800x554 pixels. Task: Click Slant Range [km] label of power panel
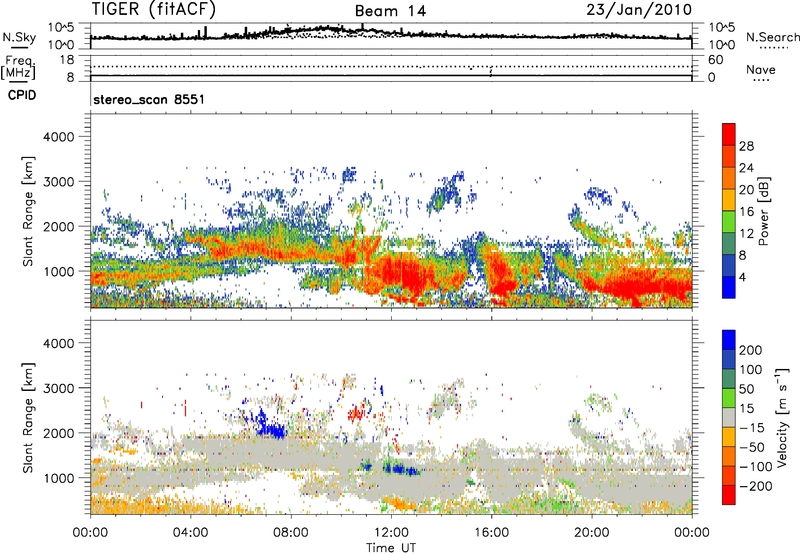coord(28,211)
